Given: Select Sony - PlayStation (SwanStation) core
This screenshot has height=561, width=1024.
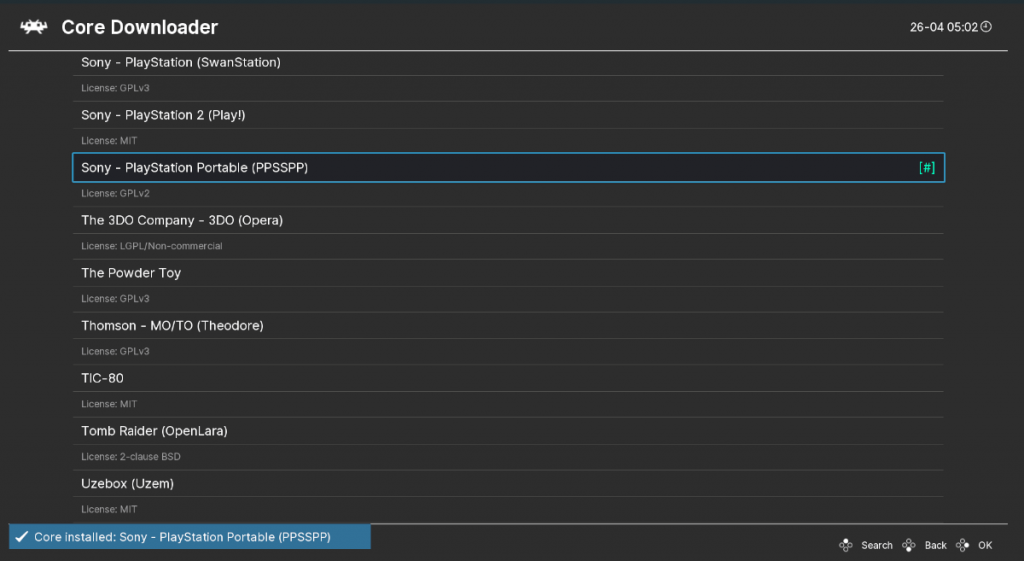Looking at the screenshot, I should pyautogui.click(x=180, y=63).
